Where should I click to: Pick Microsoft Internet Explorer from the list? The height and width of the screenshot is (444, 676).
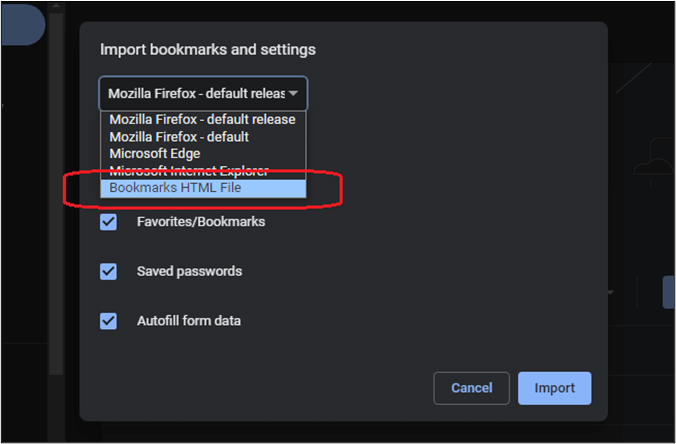coord(188,170)
